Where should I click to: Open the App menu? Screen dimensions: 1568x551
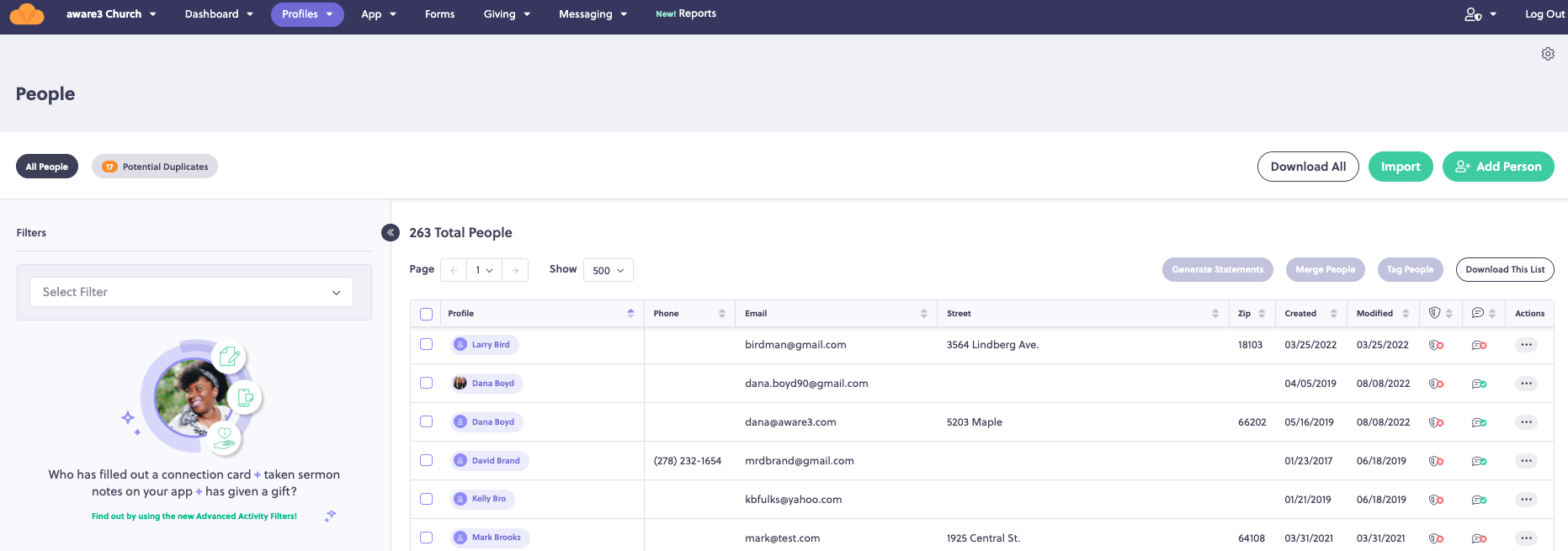tap(379, 14)
